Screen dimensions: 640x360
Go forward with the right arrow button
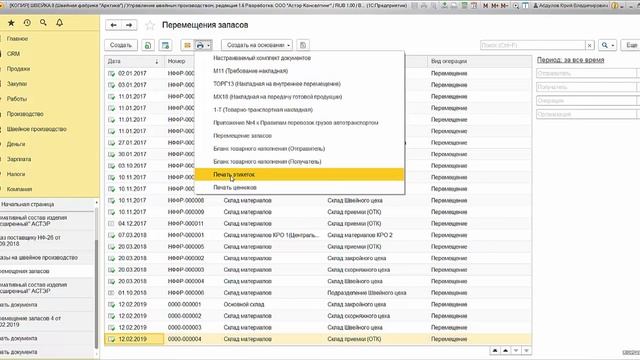129,25
